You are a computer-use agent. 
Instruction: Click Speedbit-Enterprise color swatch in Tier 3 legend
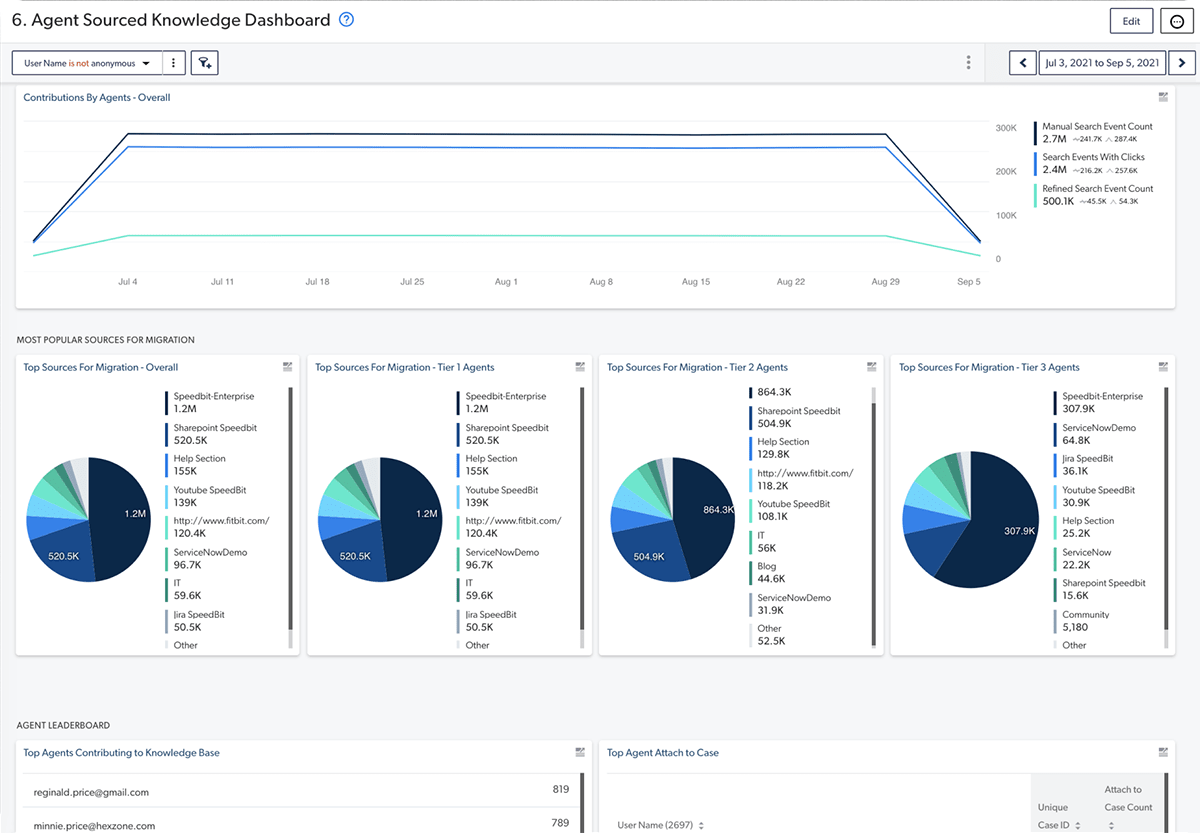pyautogui.click(x=1055, y=402)
